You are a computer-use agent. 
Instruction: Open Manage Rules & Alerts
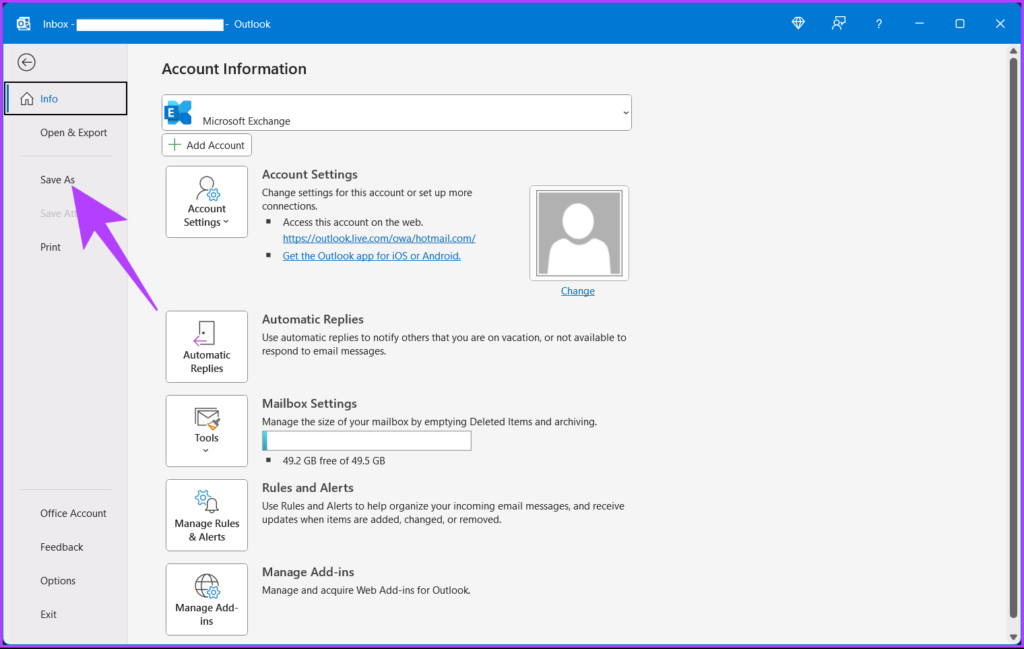pyautogui.click(x=206, y=515)
